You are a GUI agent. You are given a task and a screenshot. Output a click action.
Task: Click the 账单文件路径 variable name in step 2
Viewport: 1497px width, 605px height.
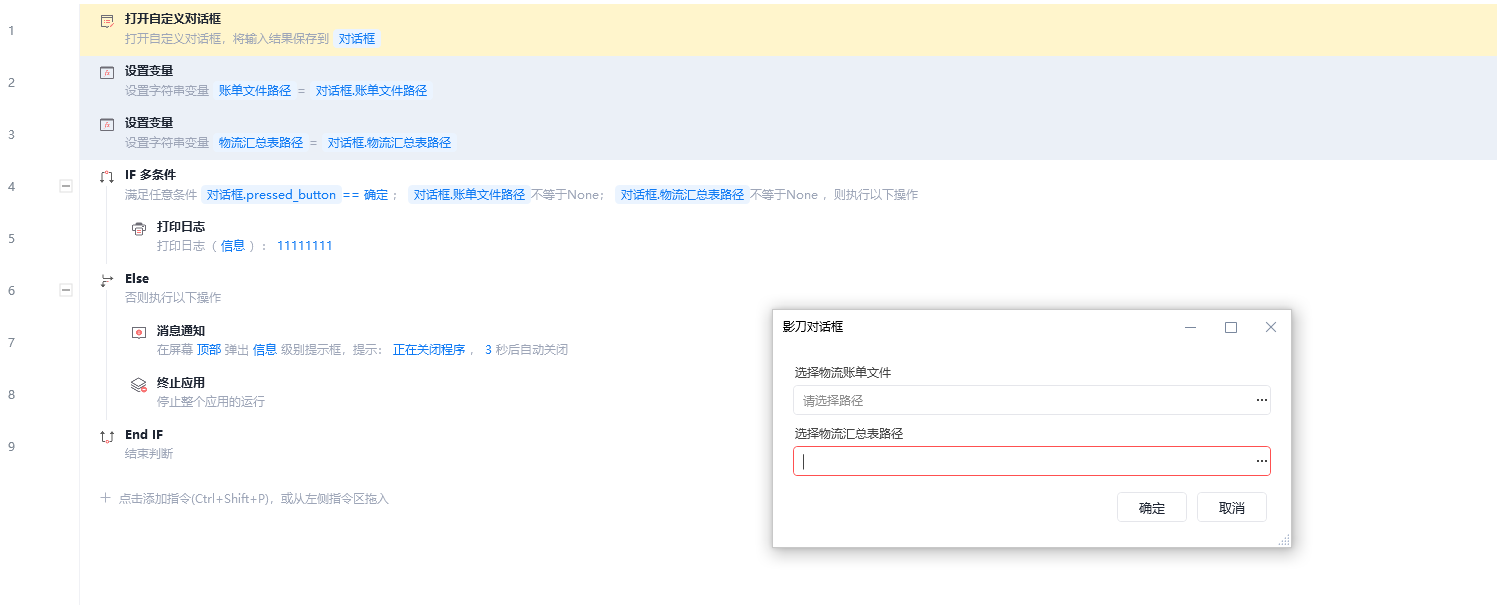[x=255, y=90]
